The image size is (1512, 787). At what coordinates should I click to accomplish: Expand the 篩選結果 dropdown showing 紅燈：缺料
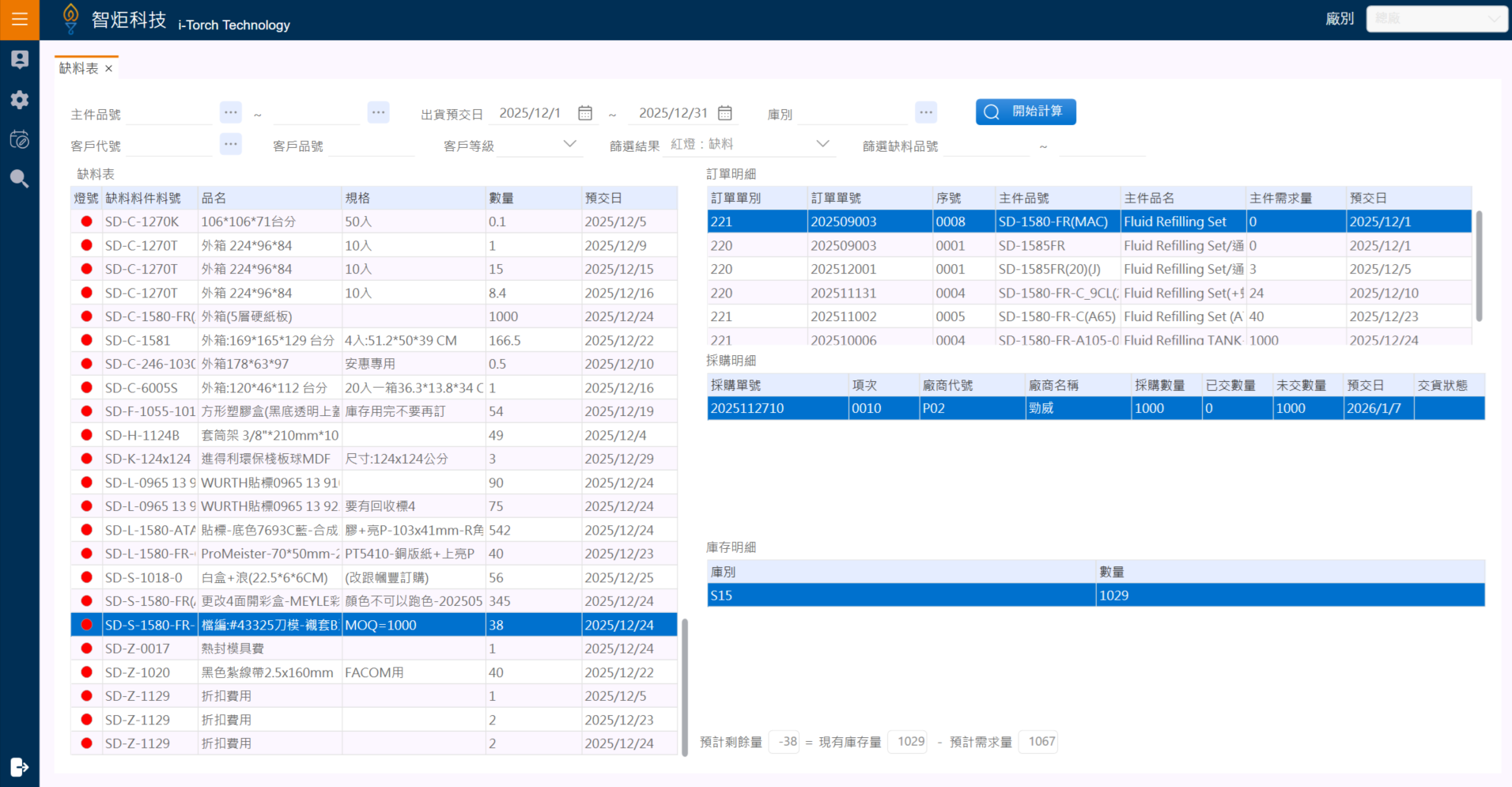point(822,144)
